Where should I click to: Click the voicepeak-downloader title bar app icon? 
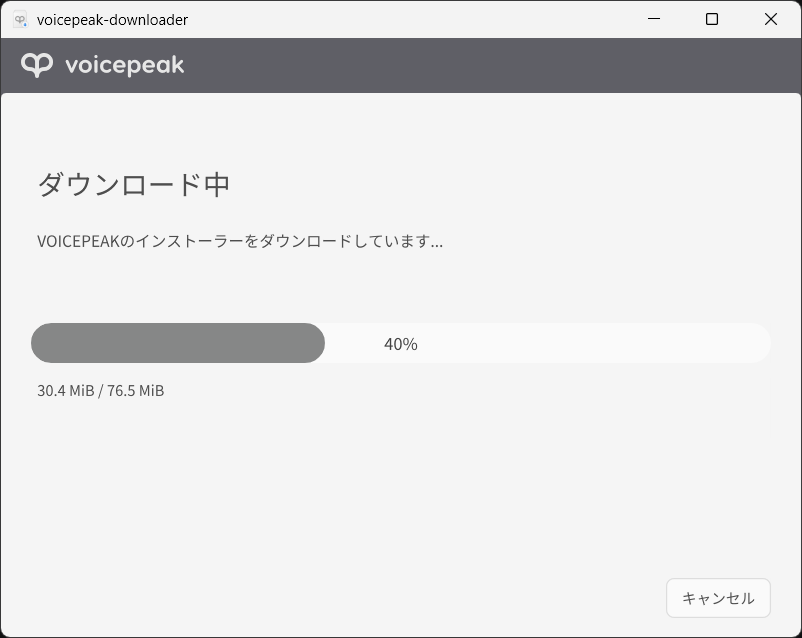click(x=20, y=19)
